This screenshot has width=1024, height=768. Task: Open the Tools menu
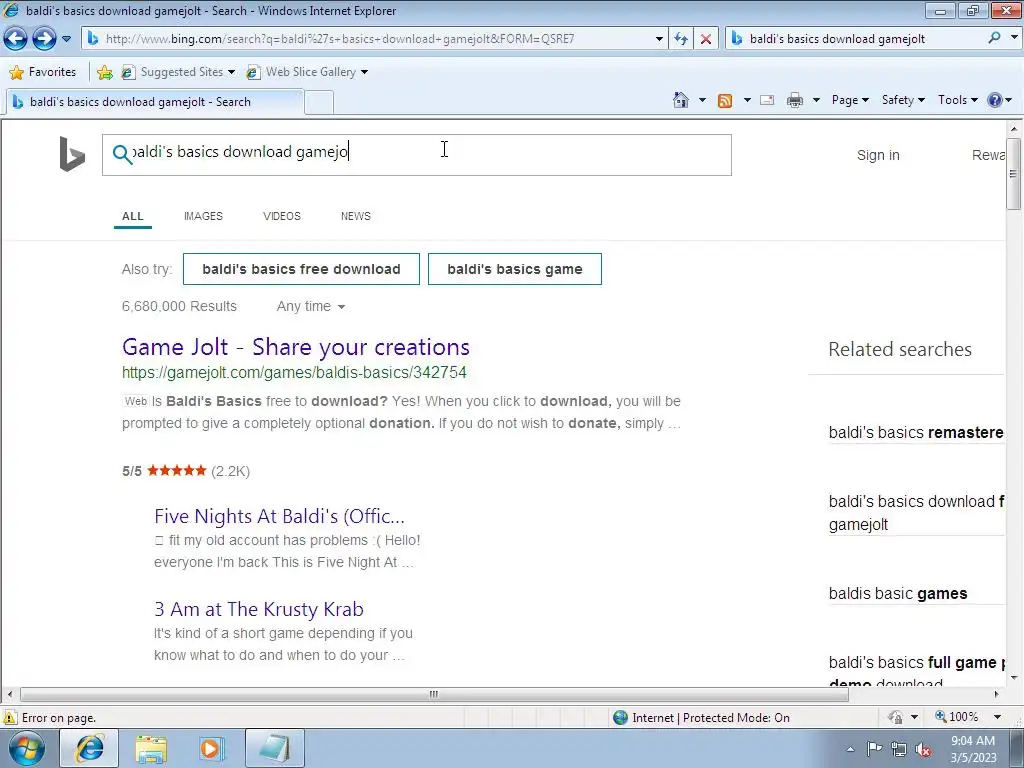pos(957,100)
